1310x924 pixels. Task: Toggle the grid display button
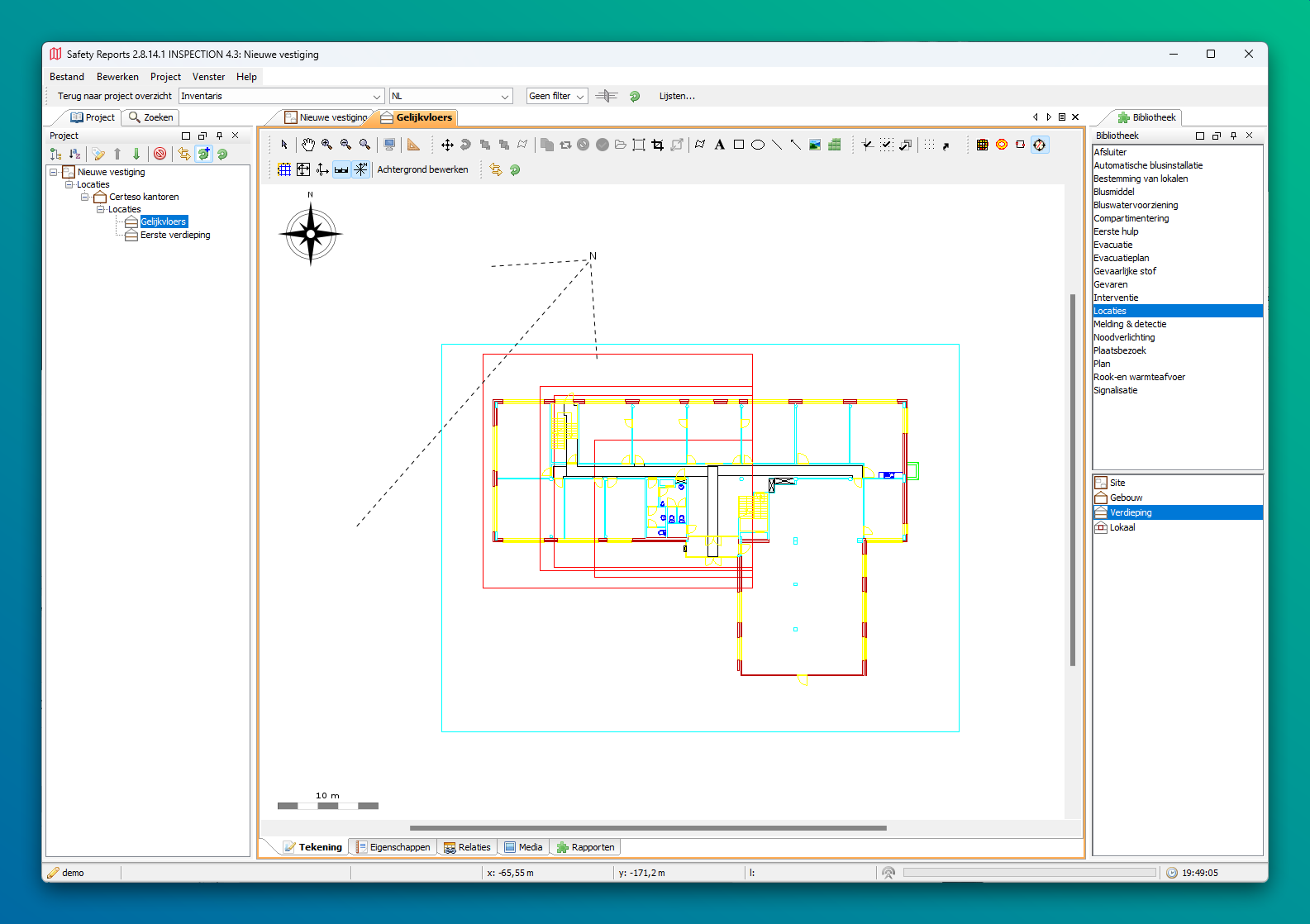(x=284, y=169)
